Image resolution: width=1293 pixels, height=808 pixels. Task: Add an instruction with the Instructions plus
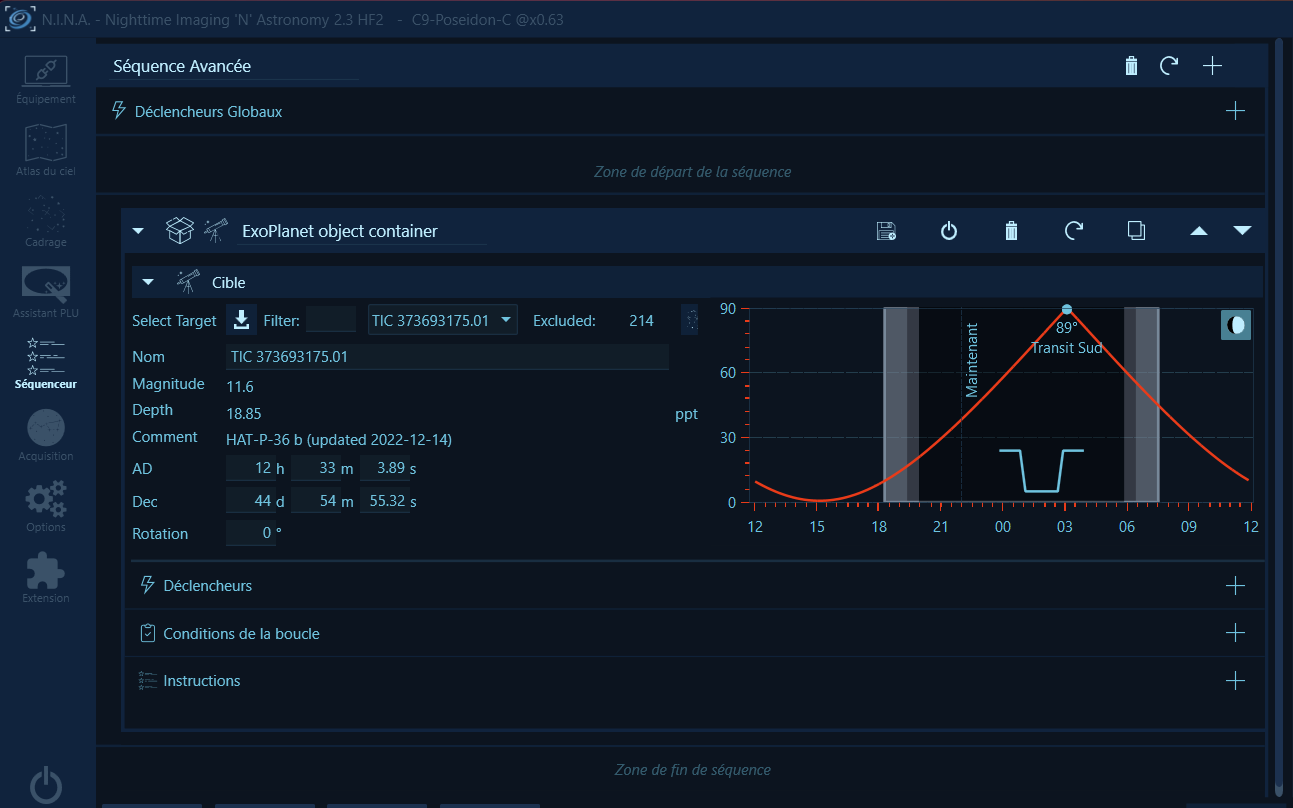tap(1235, 681)
